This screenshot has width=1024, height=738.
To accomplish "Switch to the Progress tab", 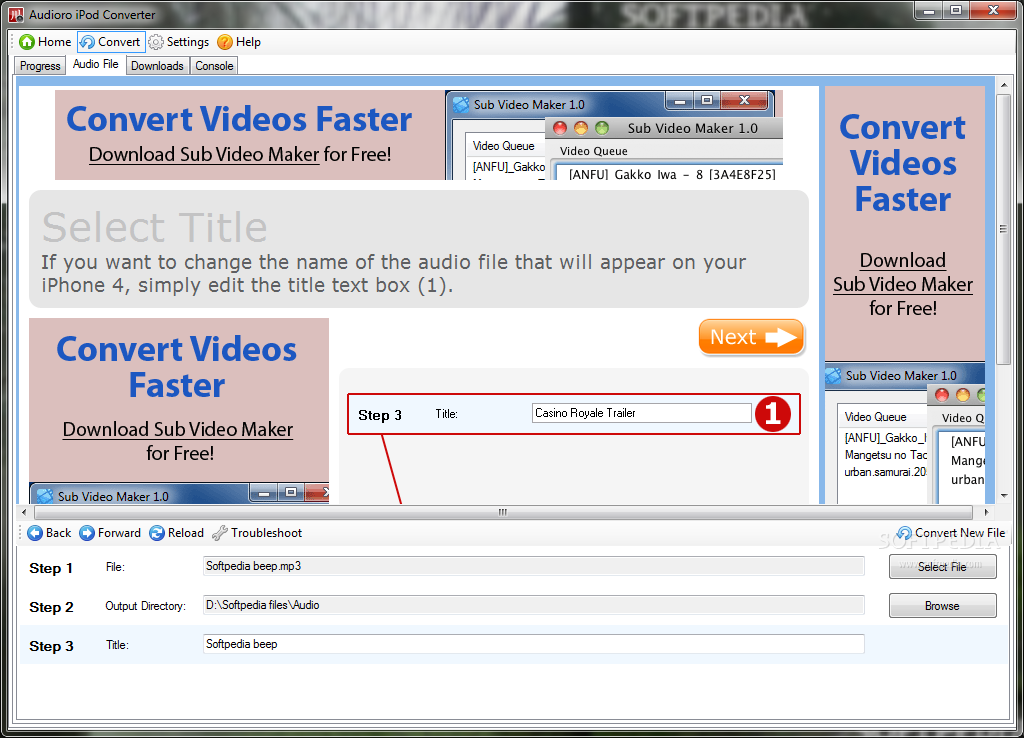I will [x=40, y=66].
